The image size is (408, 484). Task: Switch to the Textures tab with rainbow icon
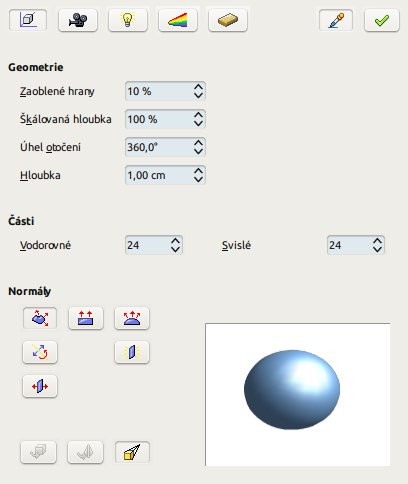pos(178,20)
